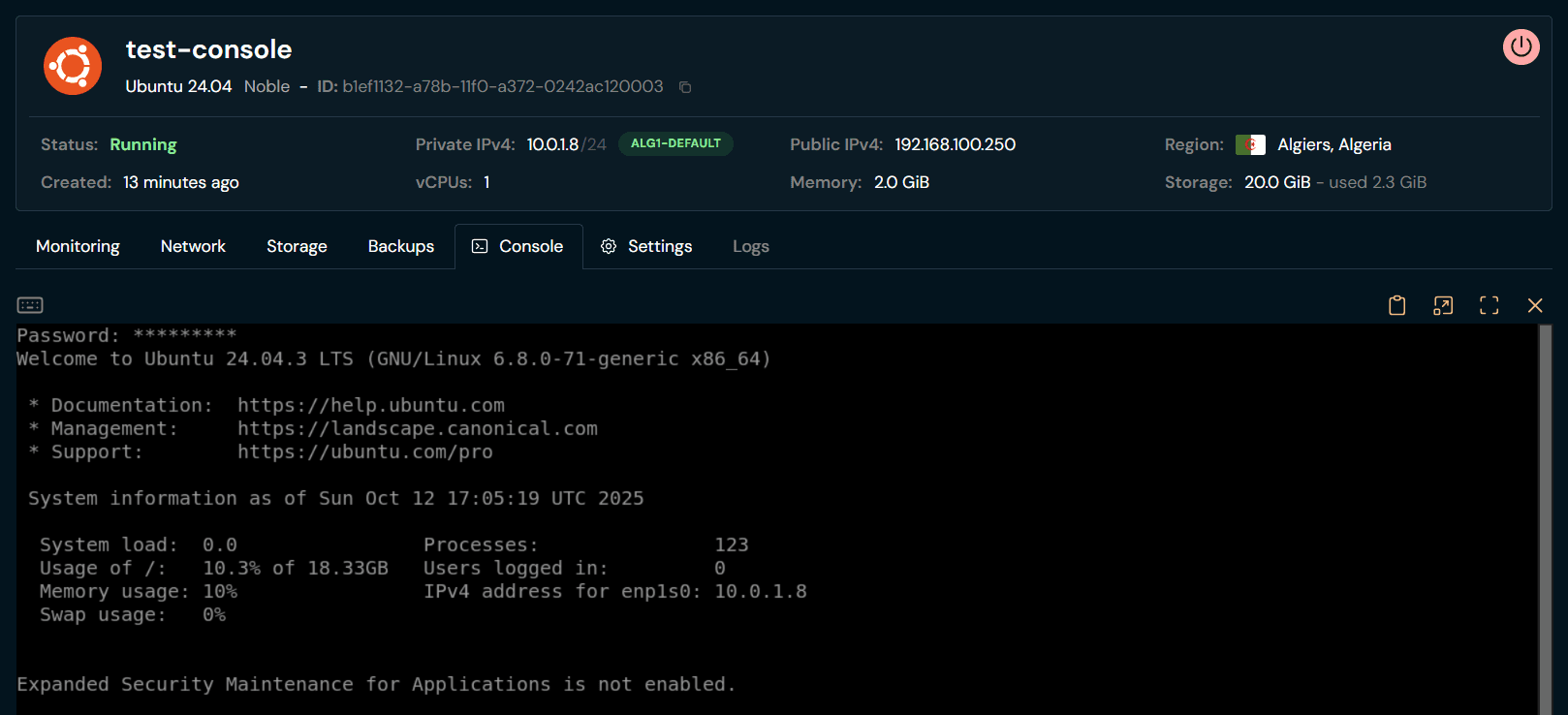Screen dimensions: 1568x715
Task: Open the Network tab
Action: 193,246
